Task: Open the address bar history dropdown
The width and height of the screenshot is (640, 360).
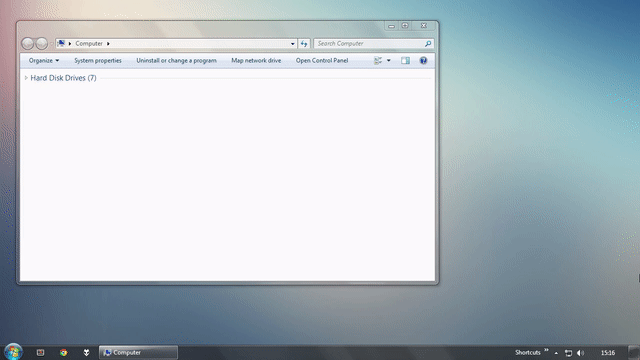Action: tap(293, 44)
